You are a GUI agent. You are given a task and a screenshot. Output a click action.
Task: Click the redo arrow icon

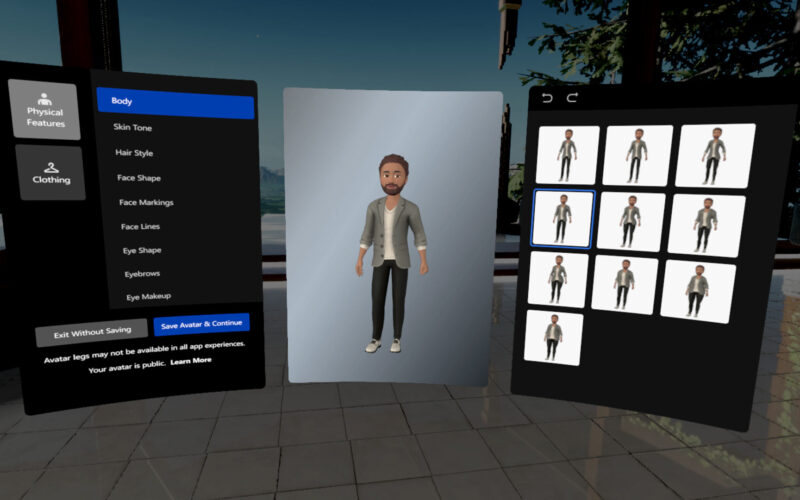[x=572, y=97]
